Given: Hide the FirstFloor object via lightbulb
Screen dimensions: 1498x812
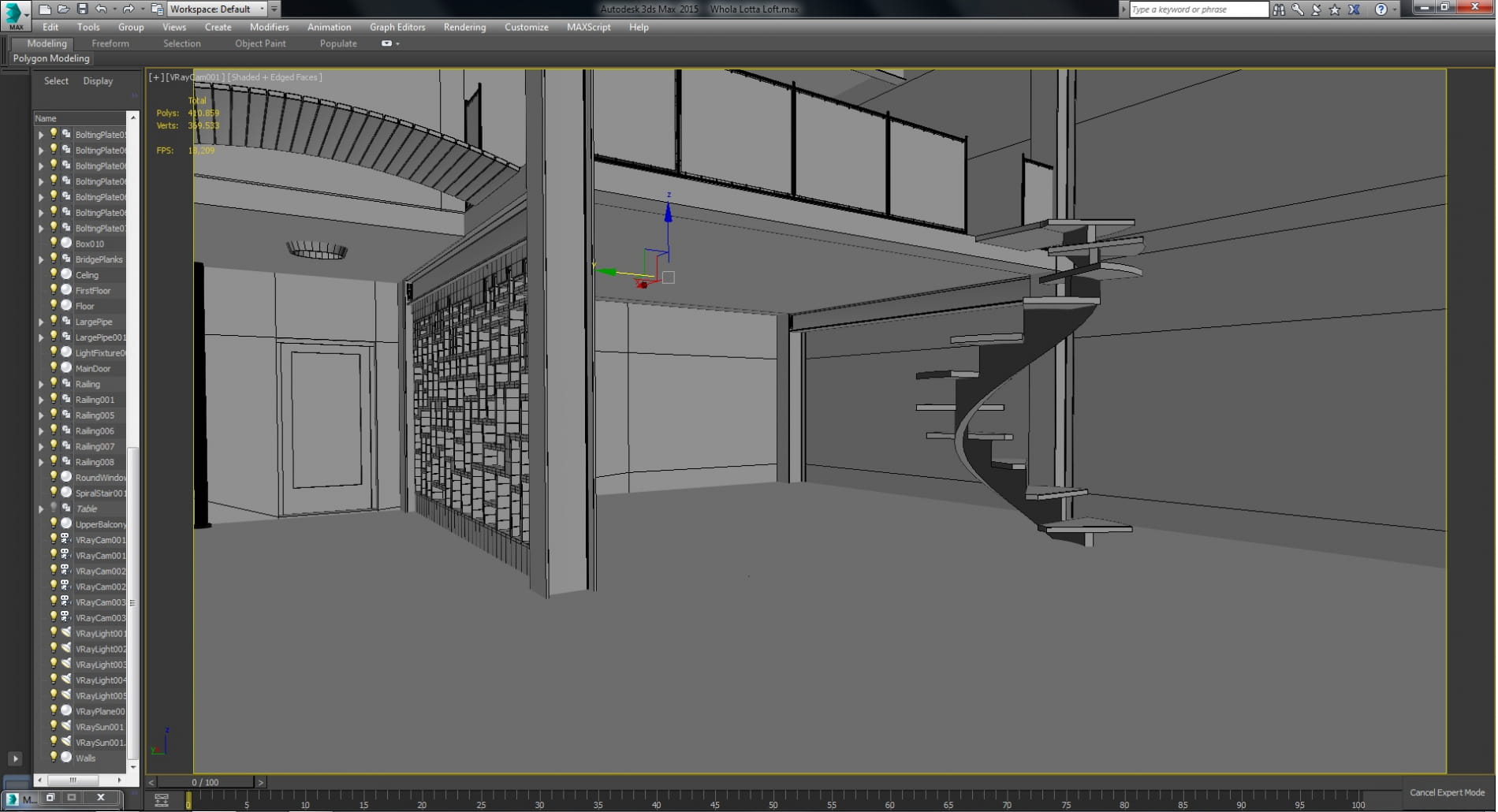Looking at the screenshot, I should [54, 290].
